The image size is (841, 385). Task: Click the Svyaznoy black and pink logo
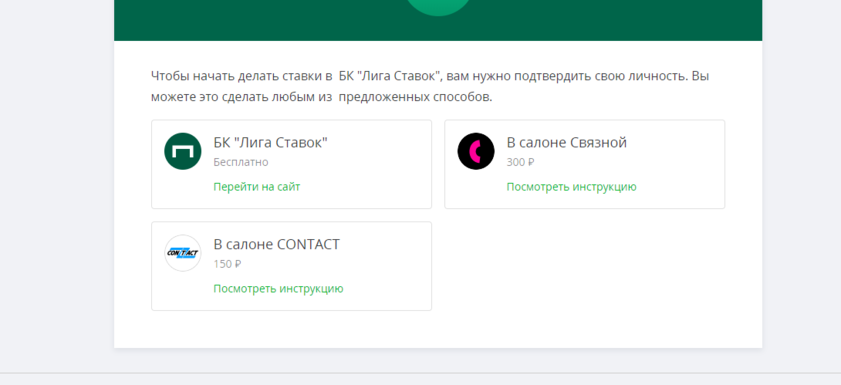476,151
